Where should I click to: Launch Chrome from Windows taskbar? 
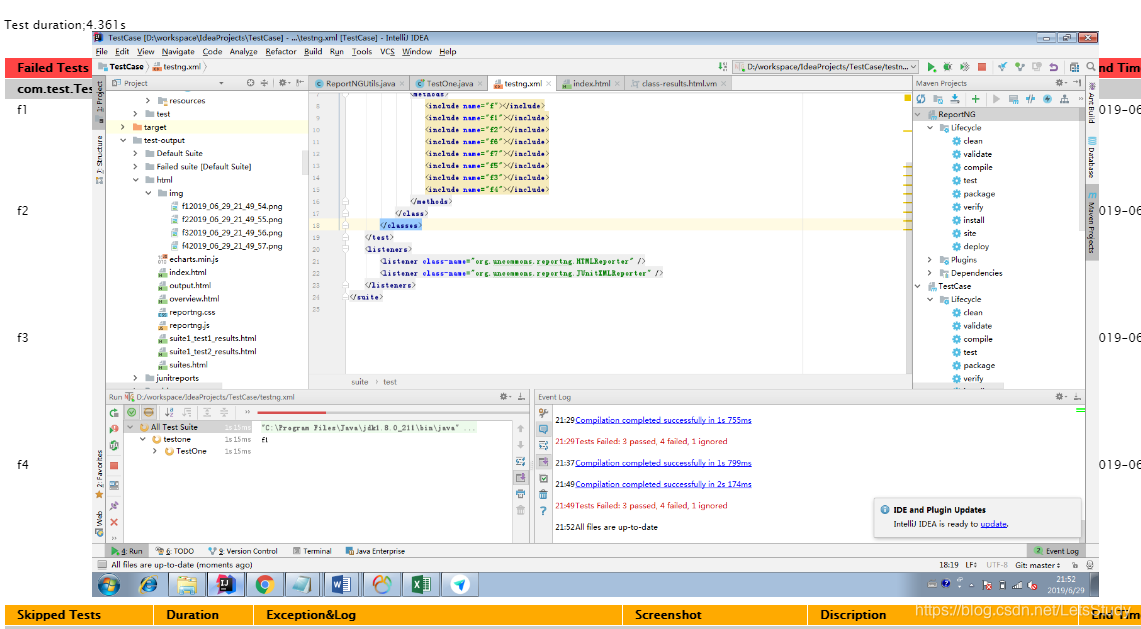[x=264, y=584]
